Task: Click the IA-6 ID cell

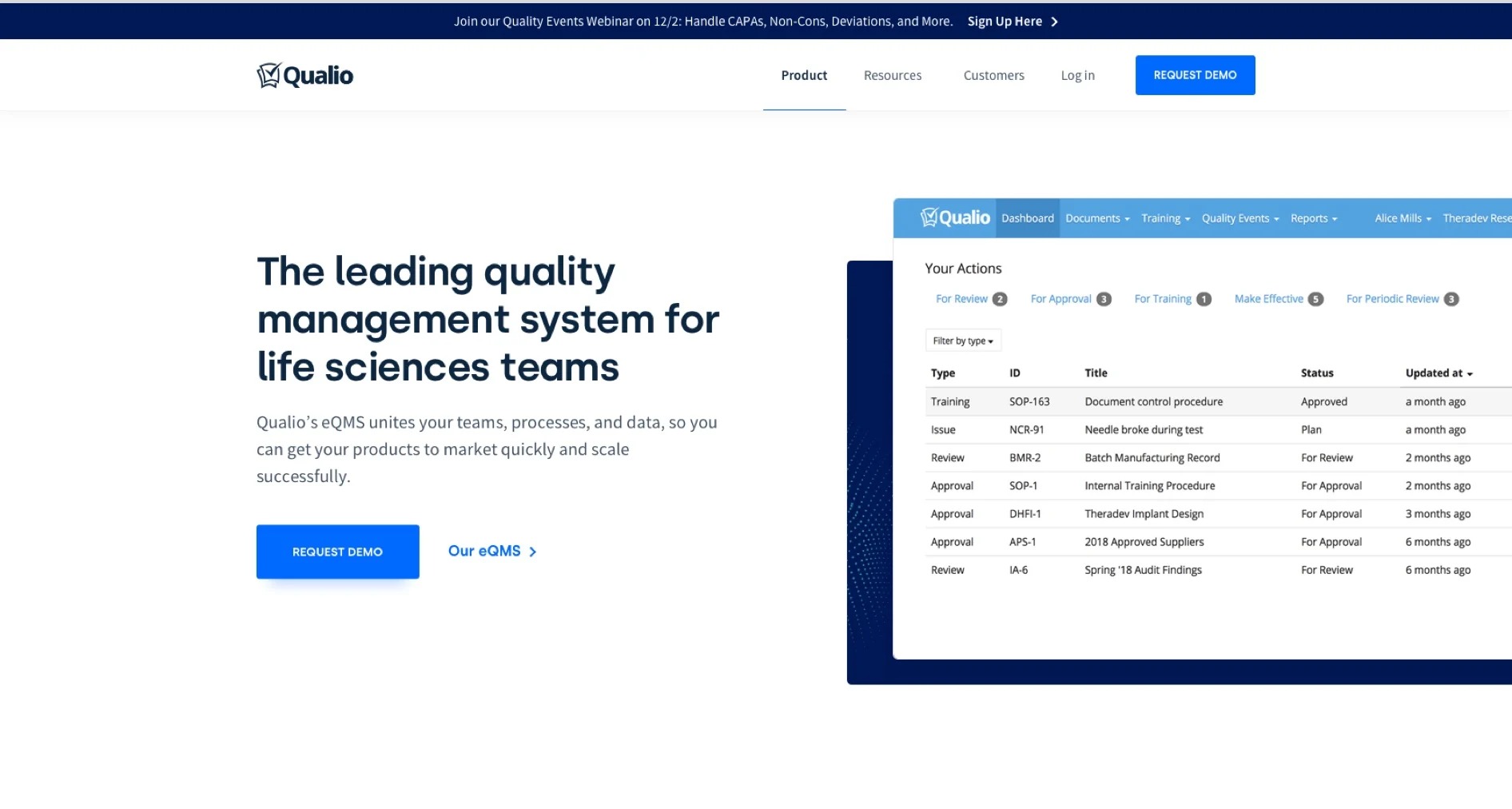Action: [x=1018, y=570]
